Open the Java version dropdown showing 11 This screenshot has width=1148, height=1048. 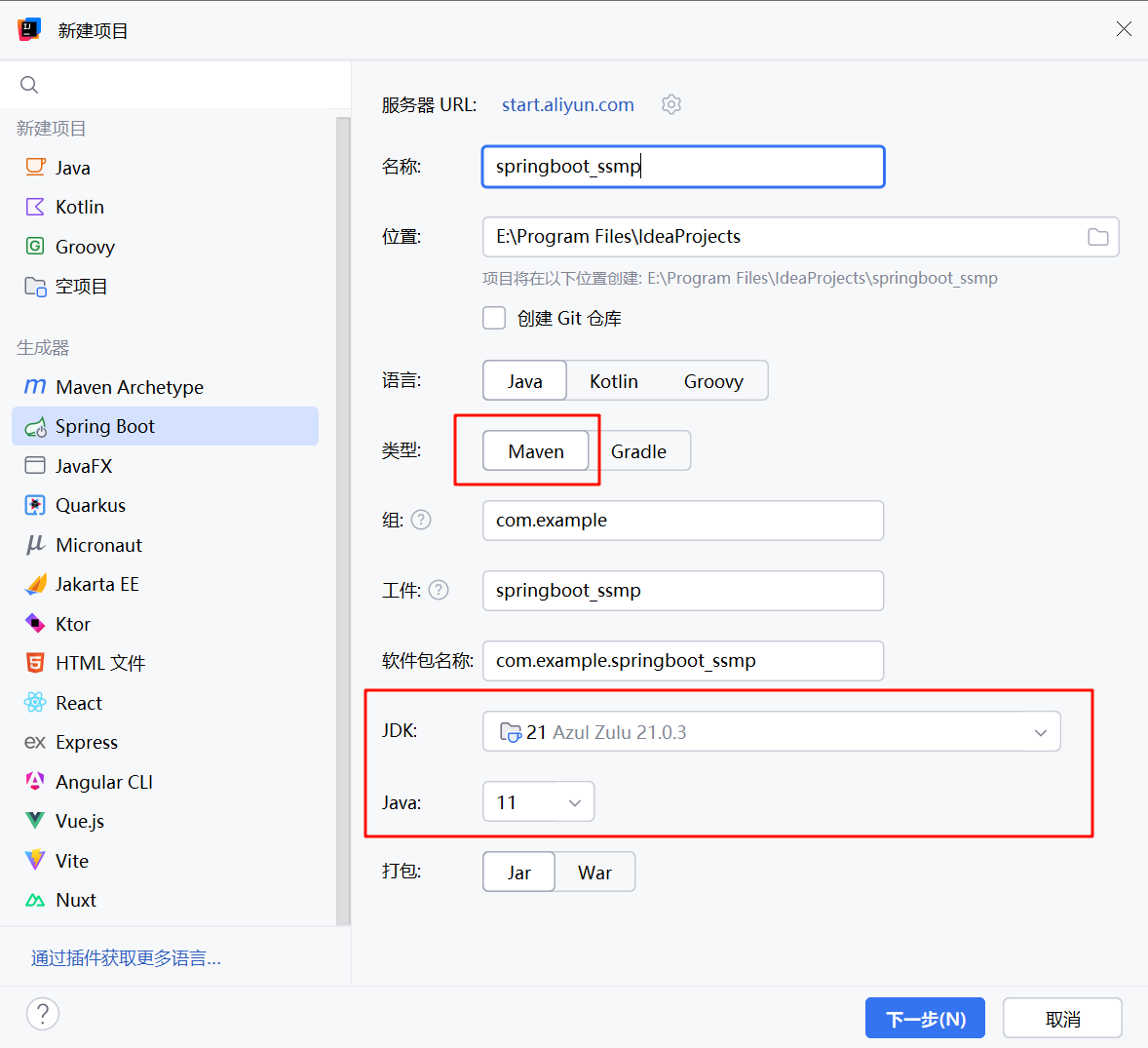(538, 802)
